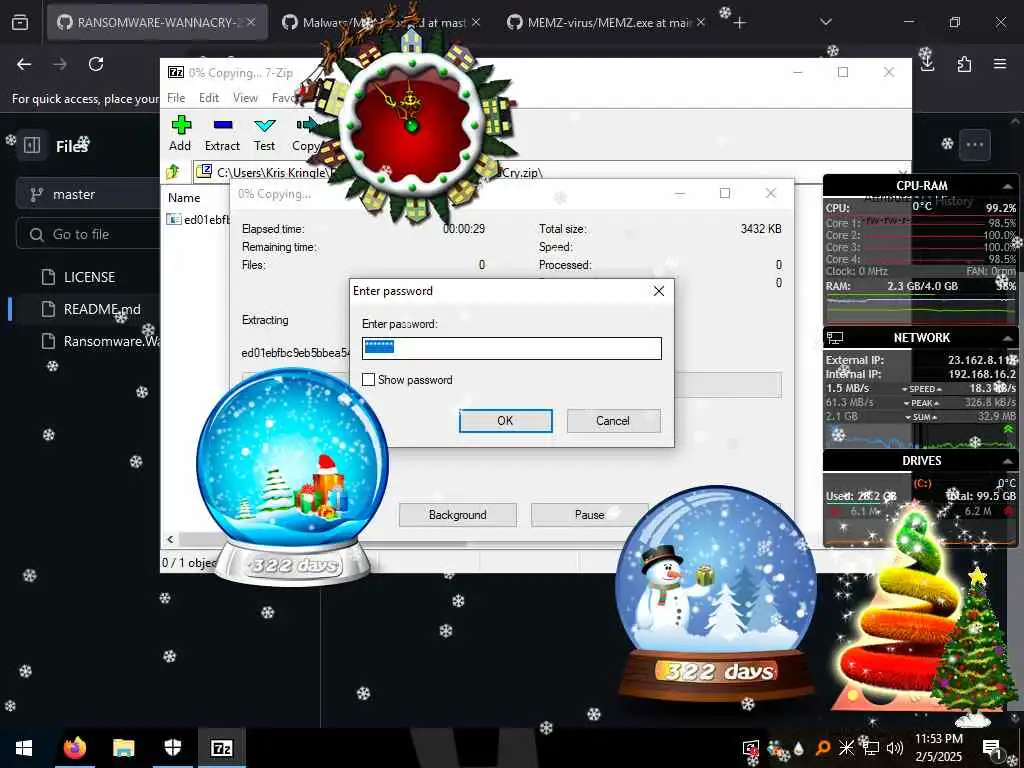This screenshot has width=1024, height=768.
Task: Go up one folder level in 7-Zip
Action: click(x=173, y=172)
